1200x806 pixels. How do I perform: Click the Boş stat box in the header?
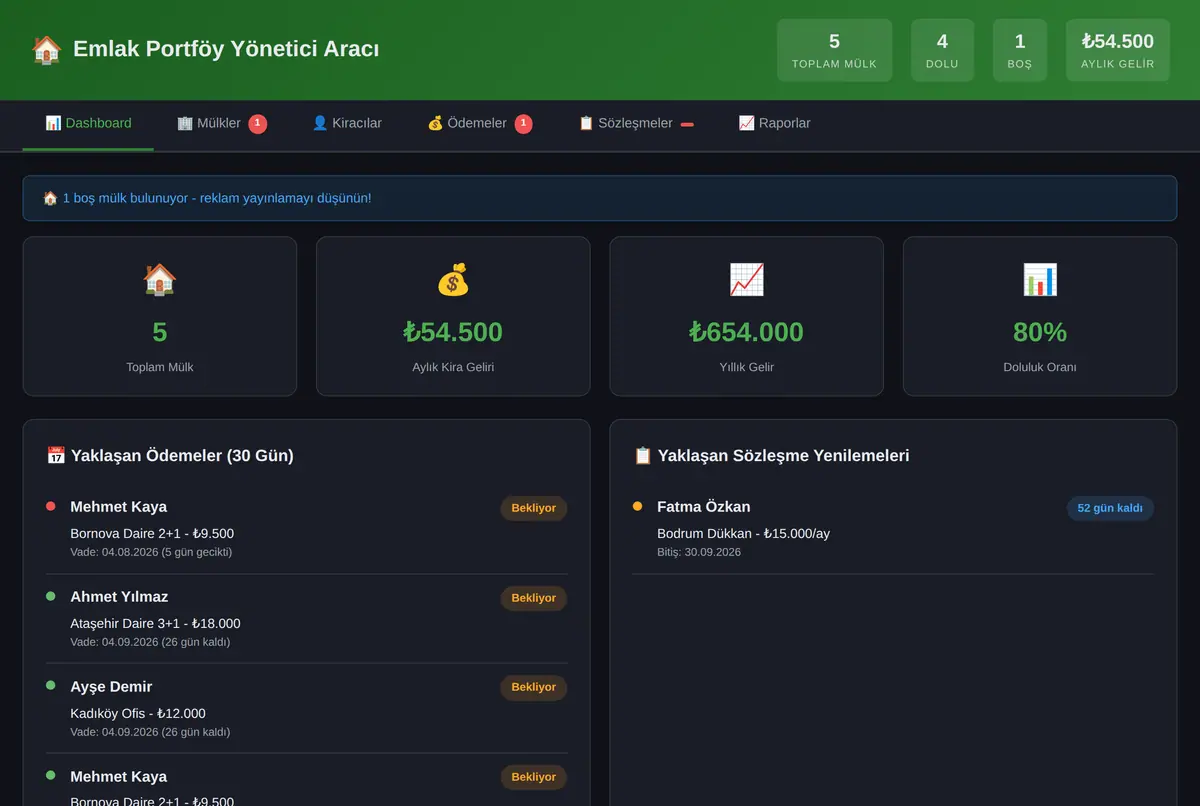(1020, 50)
